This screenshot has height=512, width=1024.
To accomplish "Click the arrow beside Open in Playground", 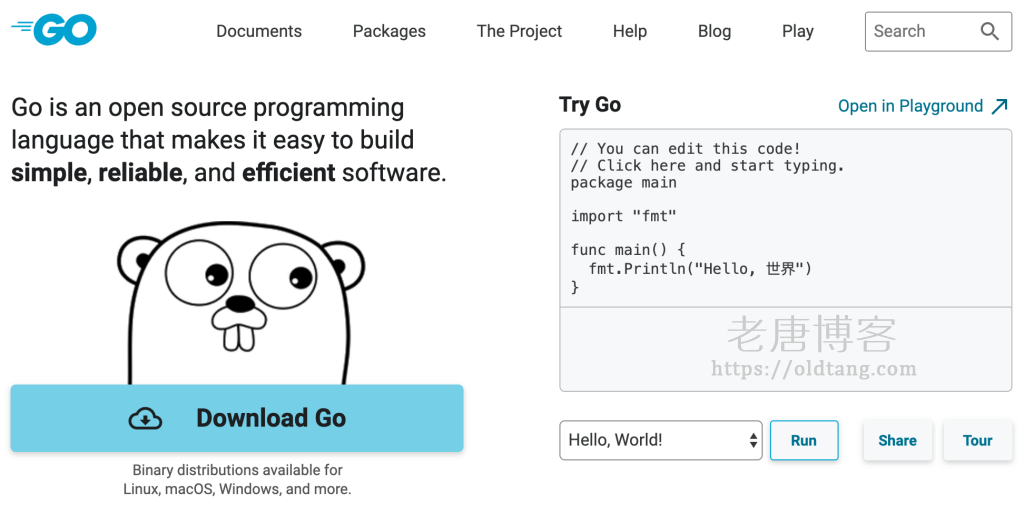I will 999,106.
